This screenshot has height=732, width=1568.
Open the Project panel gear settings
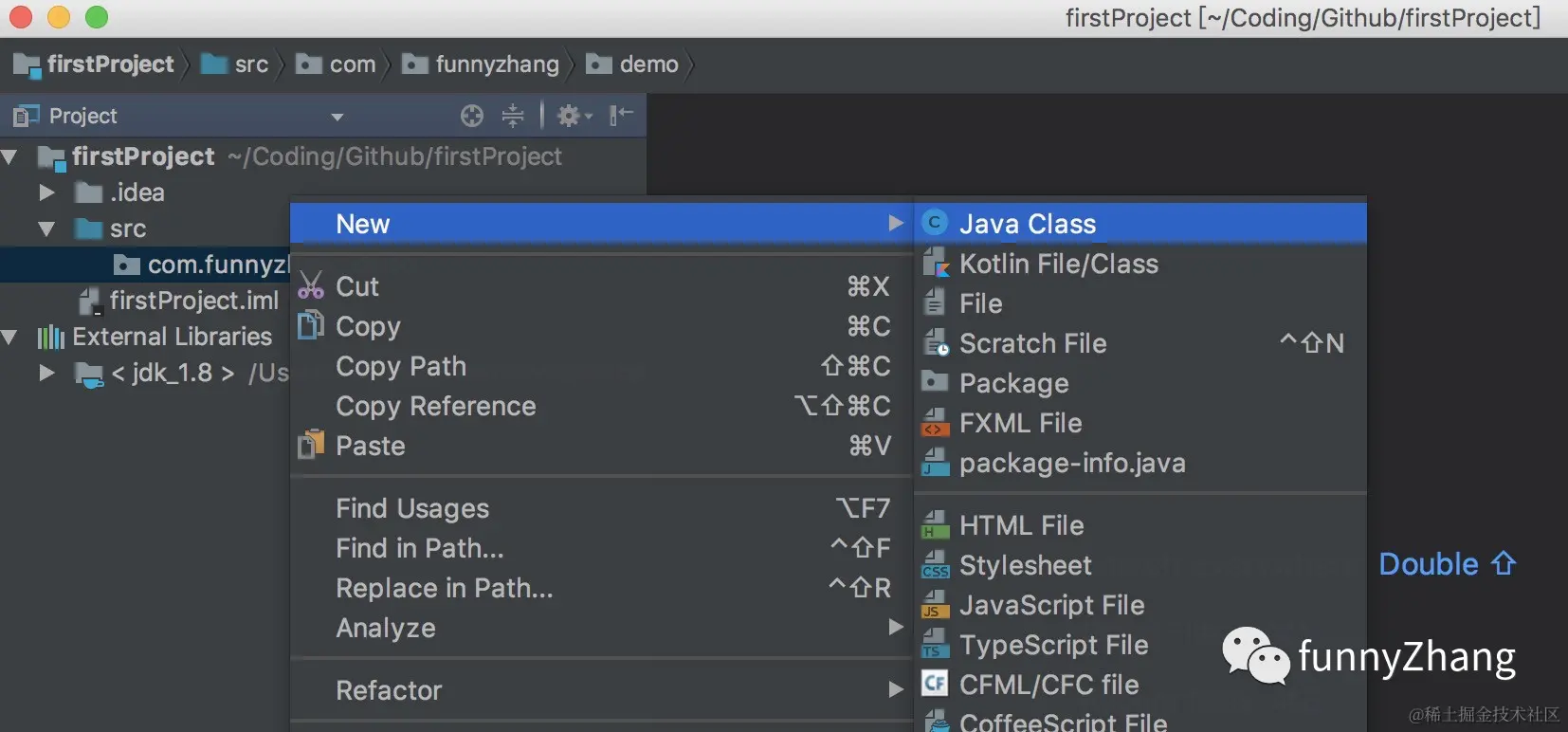click(574, 116)
